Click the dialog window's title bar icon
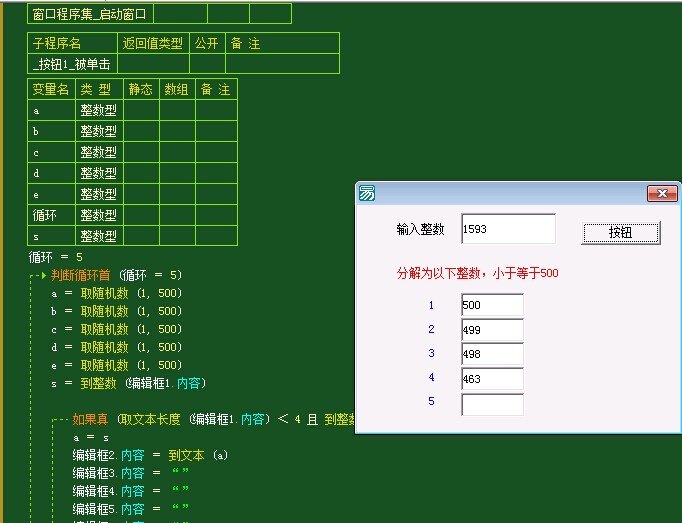Screen dimensions: 682x523 367,194
